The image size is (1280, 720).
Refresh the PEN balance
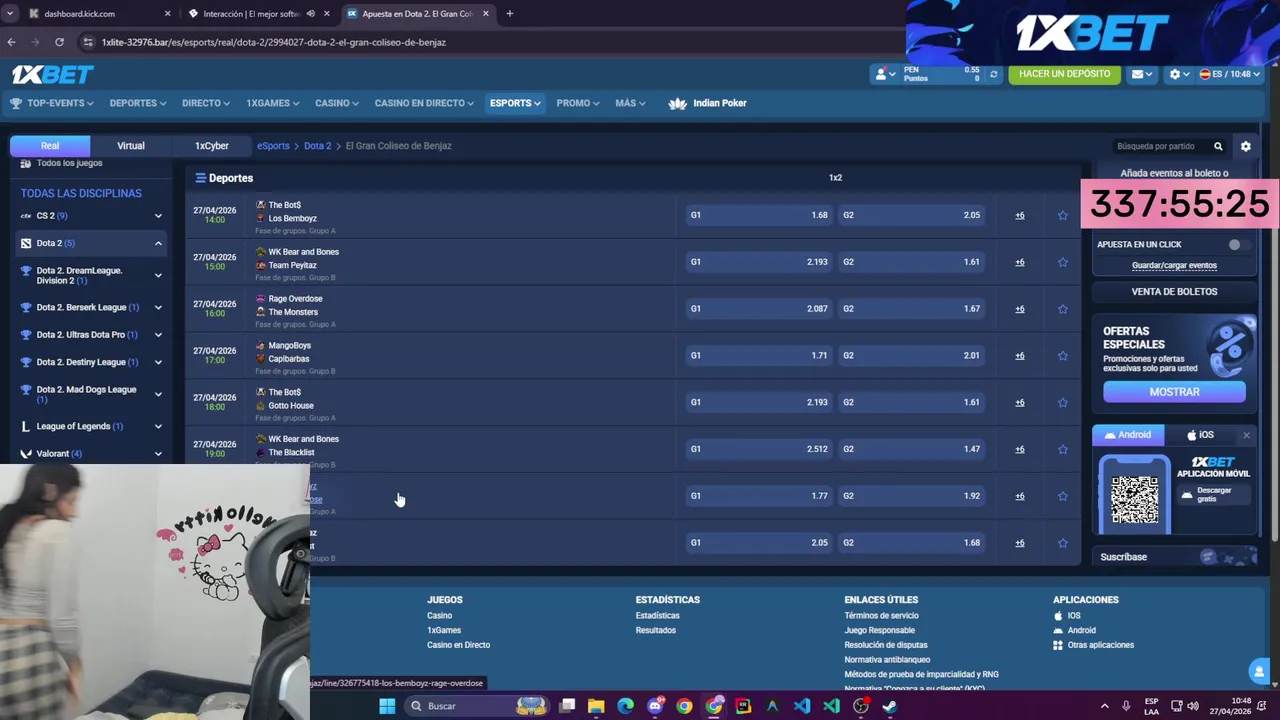993,74
